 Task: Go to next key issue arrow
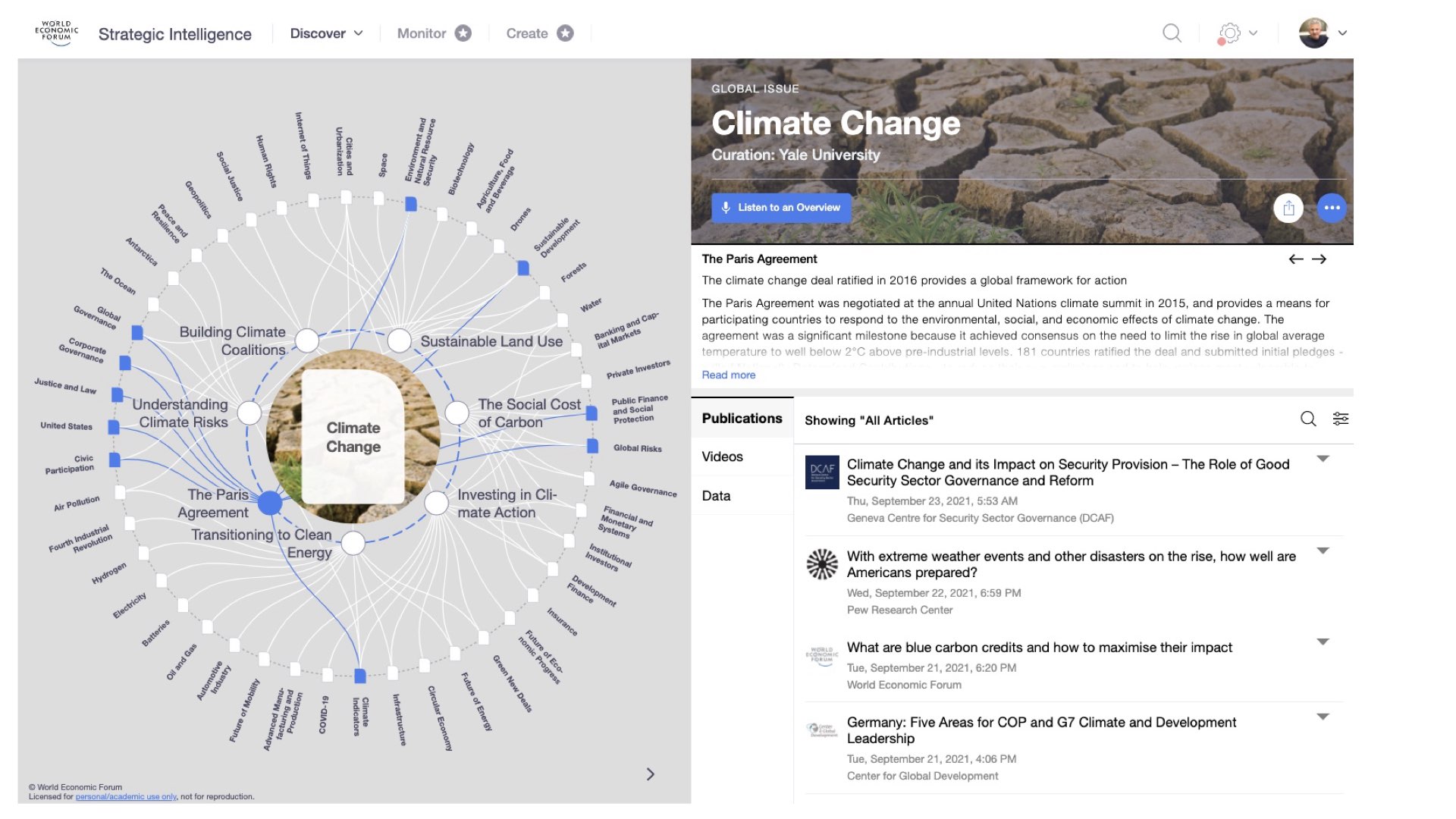point(1319,259)
